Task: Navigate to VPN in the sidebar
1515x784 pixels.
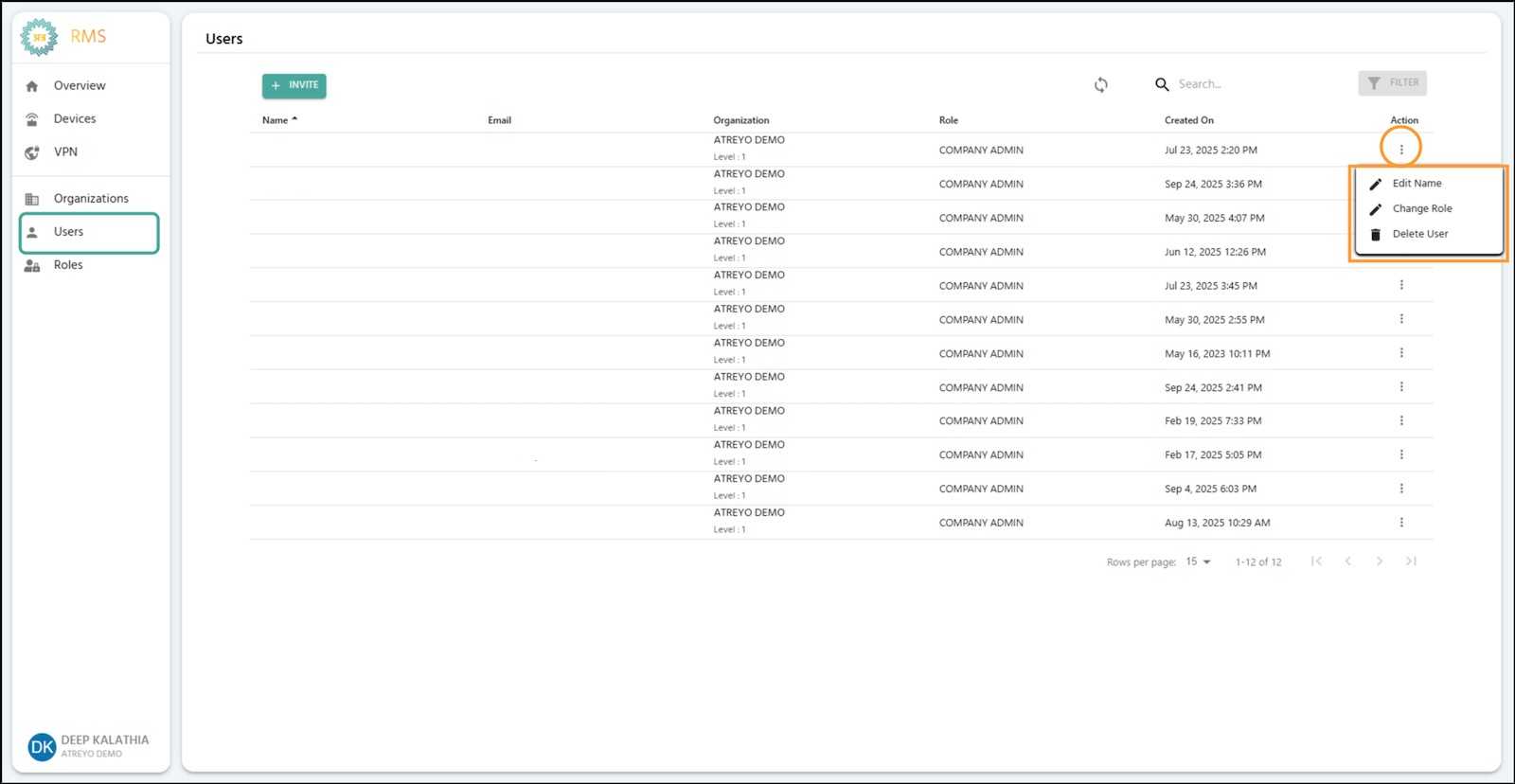Action: pos(65,151)
